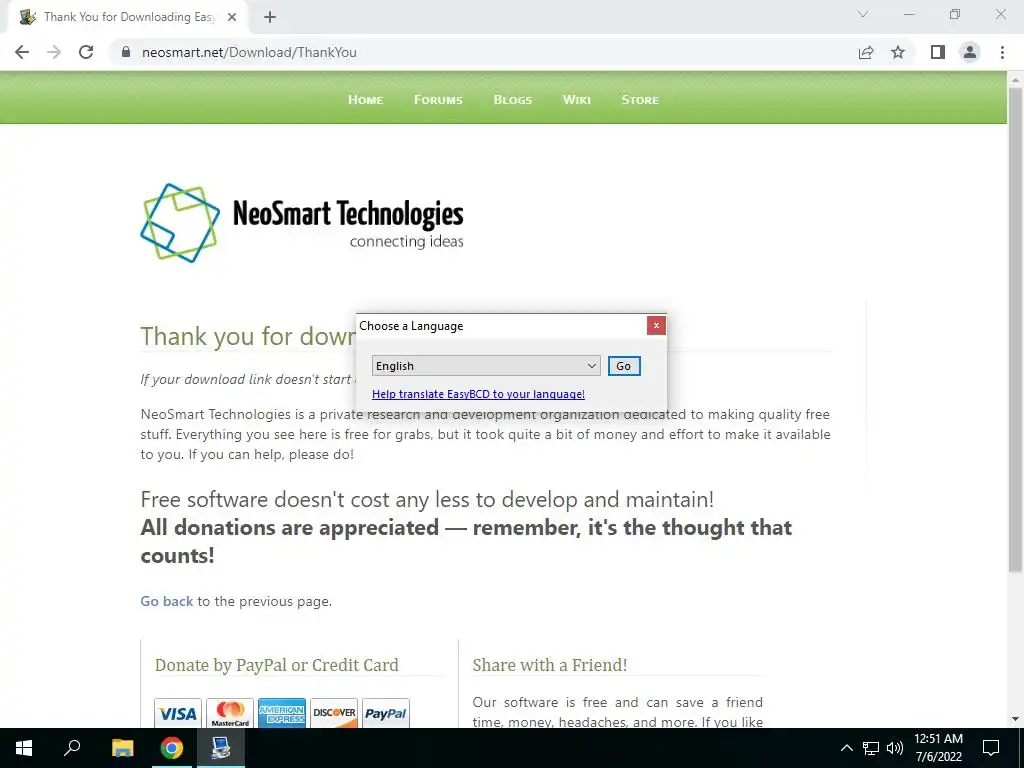The height and width of the screenshot is (768, 1024).
Task: Click the American Express icon
Action: [281, 712]
